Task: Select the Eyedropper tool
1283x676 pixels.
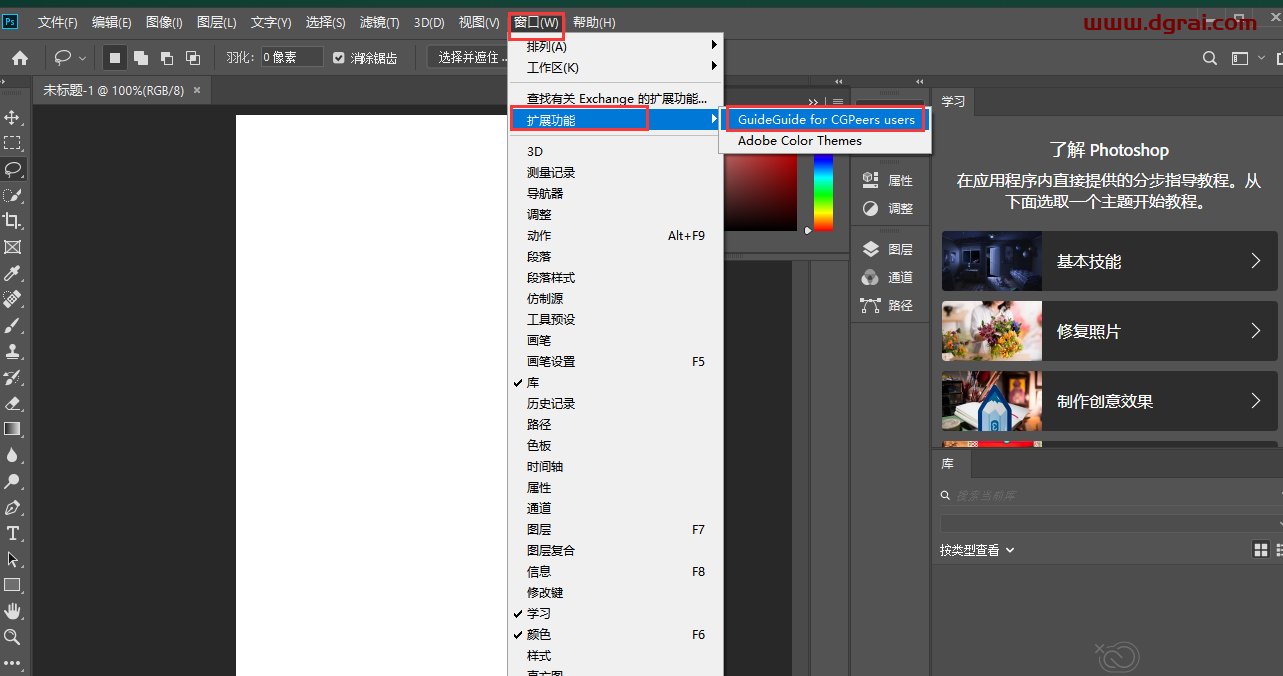Action: pos(13,273)
